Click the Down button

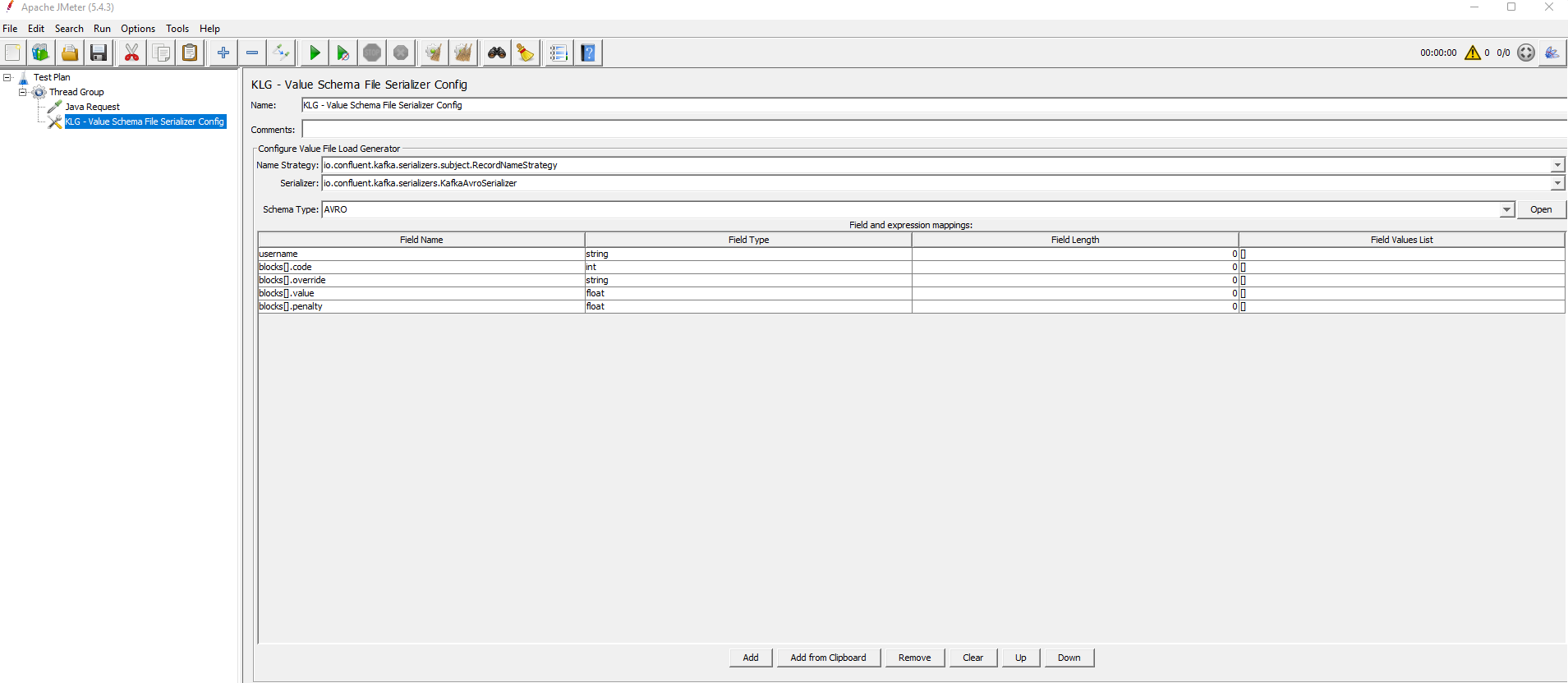[x=1069, y=658]
